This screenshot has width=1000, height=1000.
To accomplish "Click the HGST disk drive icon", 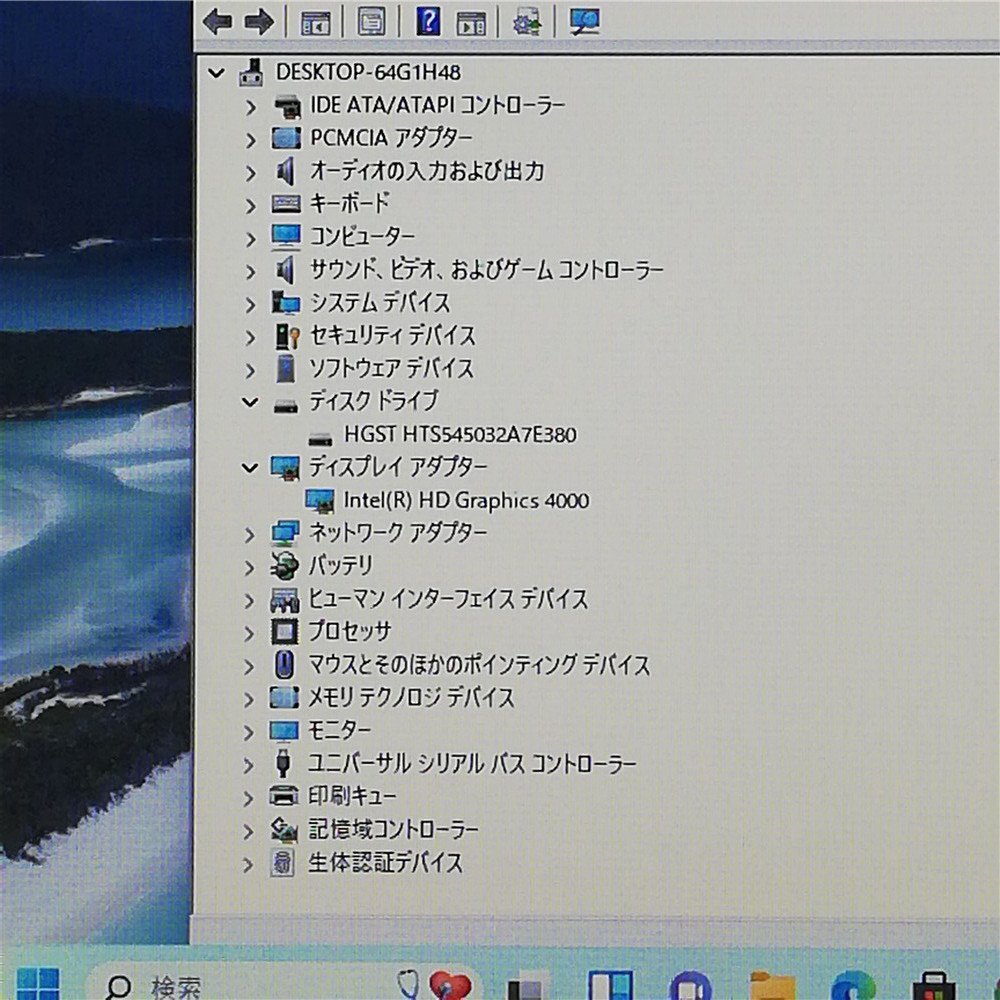I will pyautogui.click(x=320, y=438).
